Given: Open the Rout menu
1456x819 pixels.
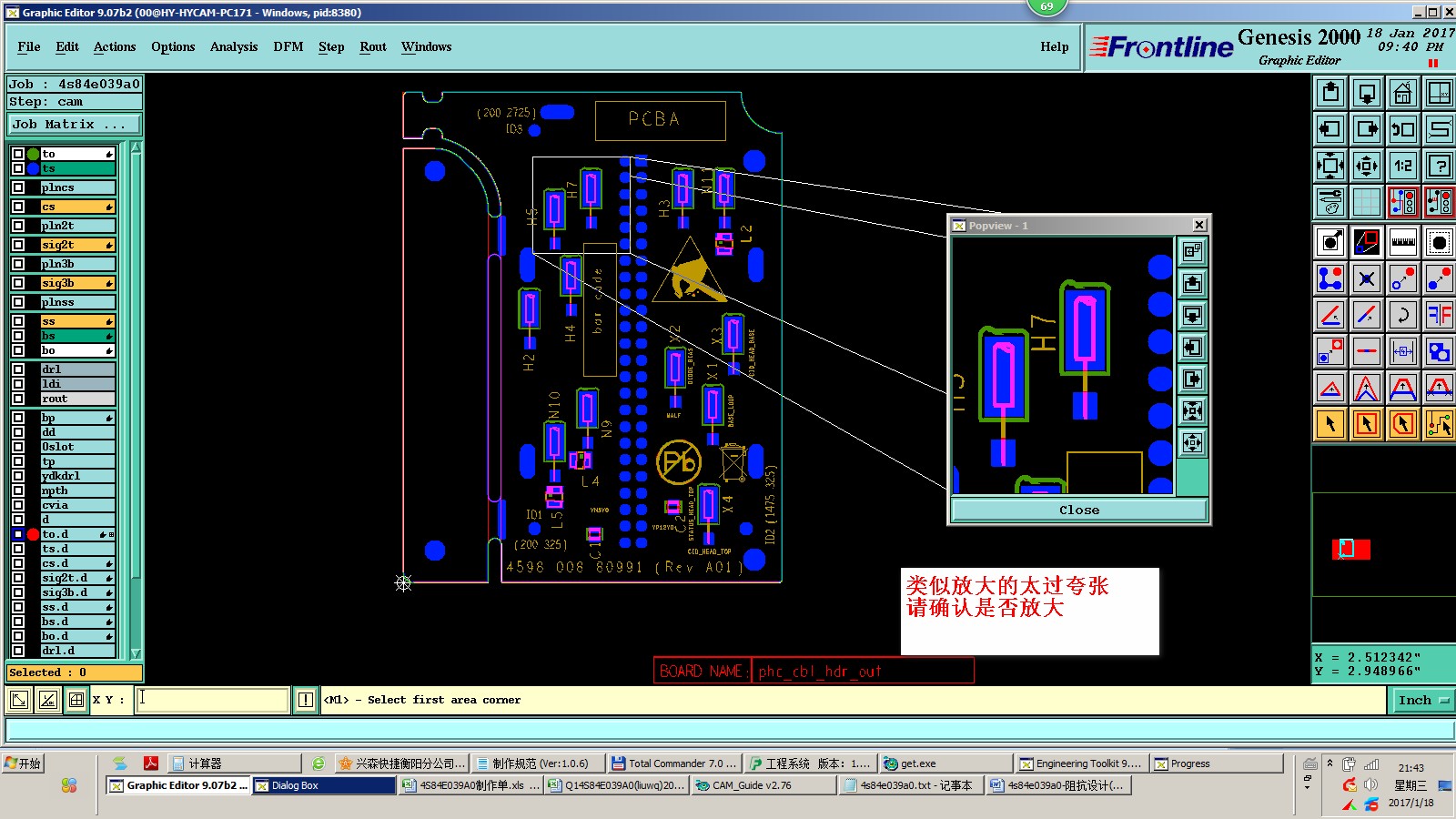Looking at the screenshot, I should tap(373, 46).
